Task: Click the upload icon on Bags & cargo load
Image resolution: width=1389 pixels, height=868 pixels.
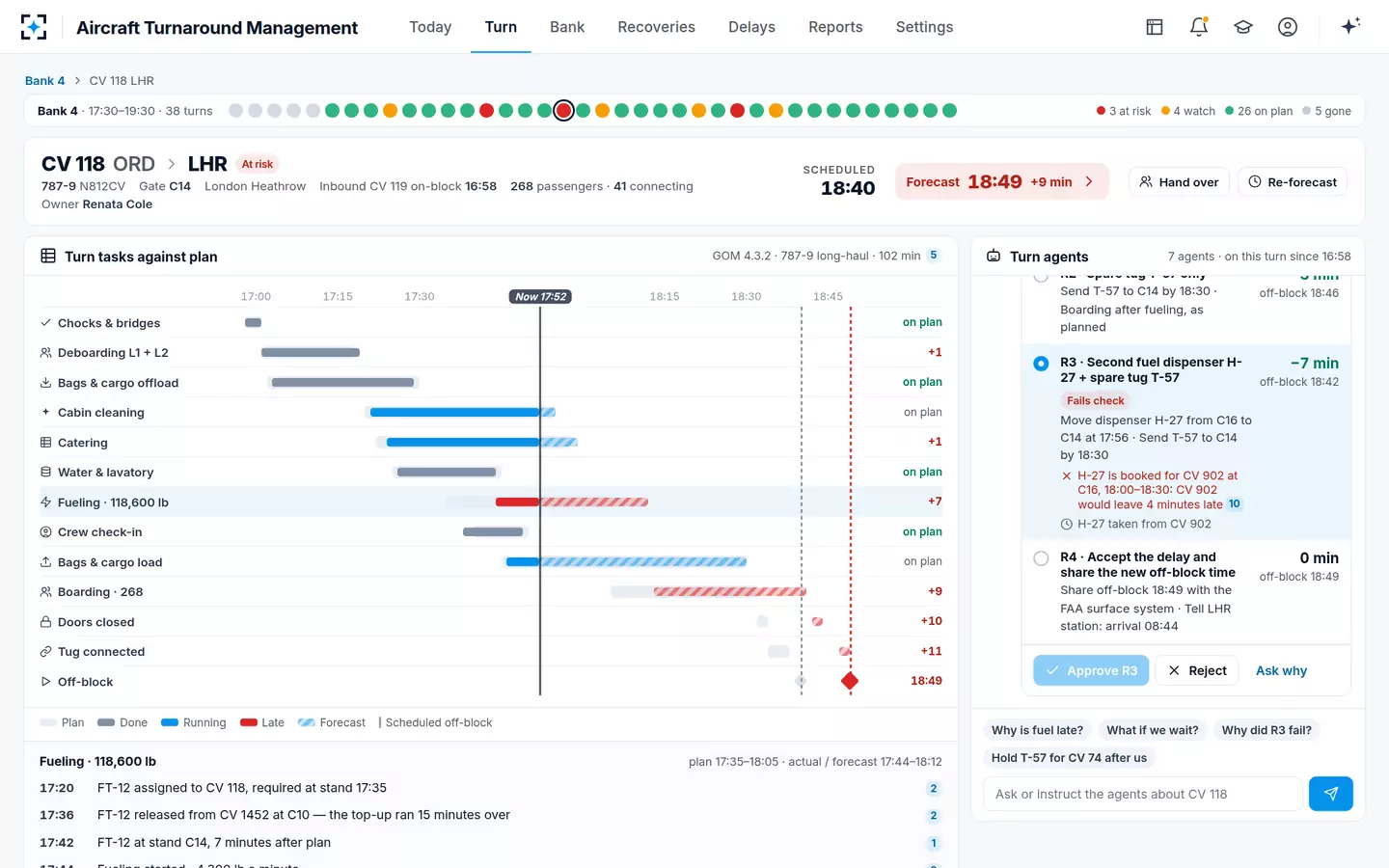Action: pyautogui.click(x=45, y=562)
